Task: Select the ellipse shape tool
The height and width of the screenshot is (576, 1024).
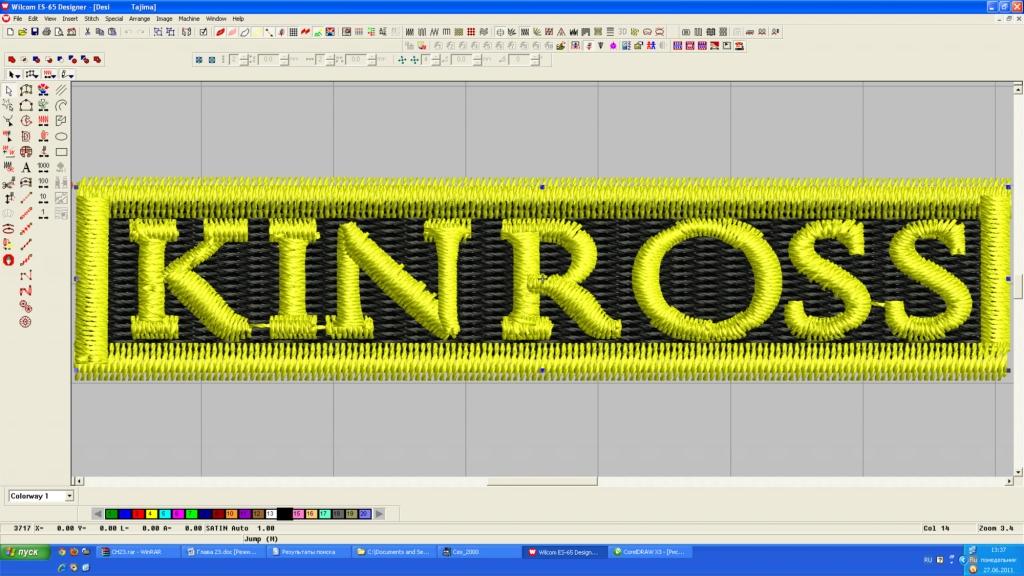Action: tap(61, 136)
